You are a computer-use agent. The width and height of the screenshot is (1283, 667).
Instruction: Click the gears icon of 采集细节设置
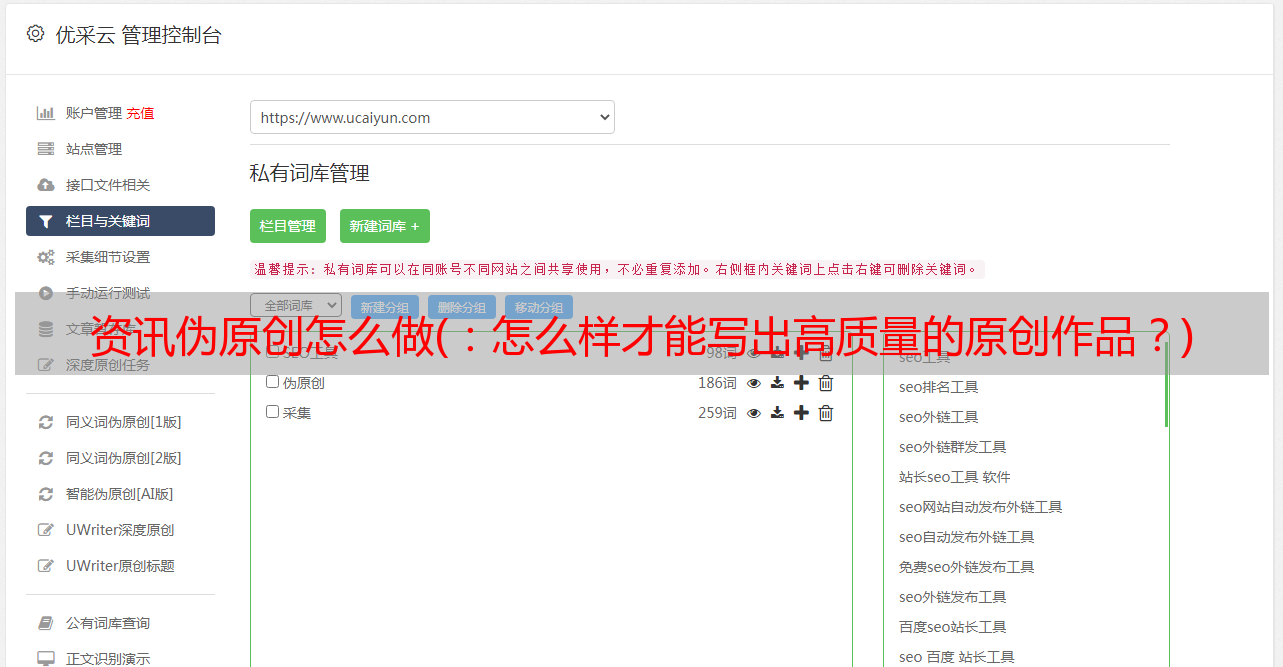(46, 257)
